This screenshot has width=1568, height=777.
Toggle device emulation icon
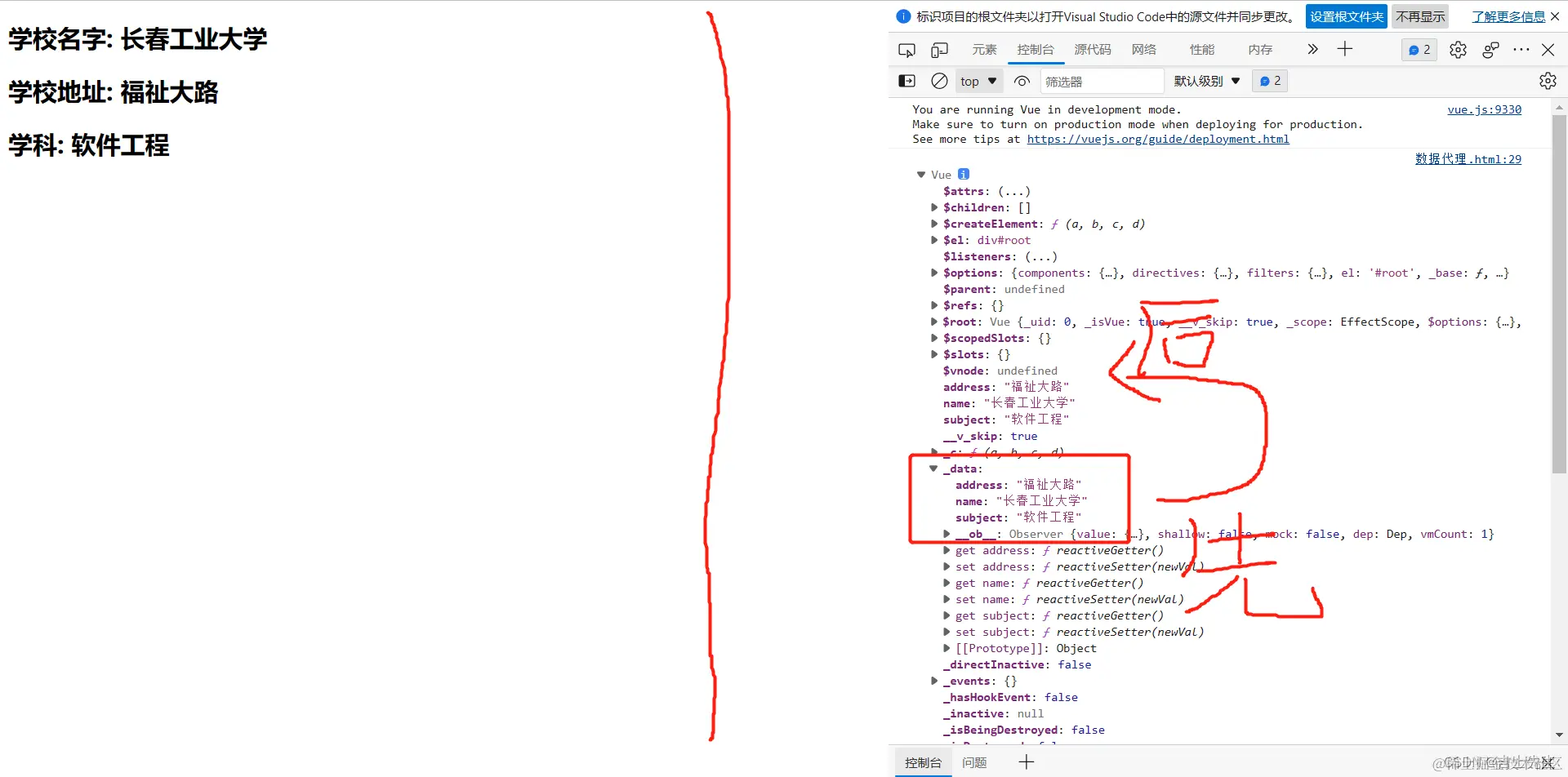(x=940, y=50)
